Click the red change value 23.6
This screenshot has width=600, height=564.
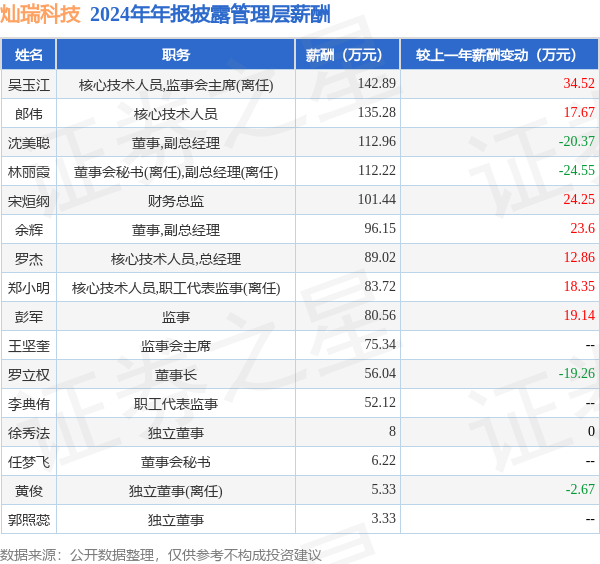[582, 228]
